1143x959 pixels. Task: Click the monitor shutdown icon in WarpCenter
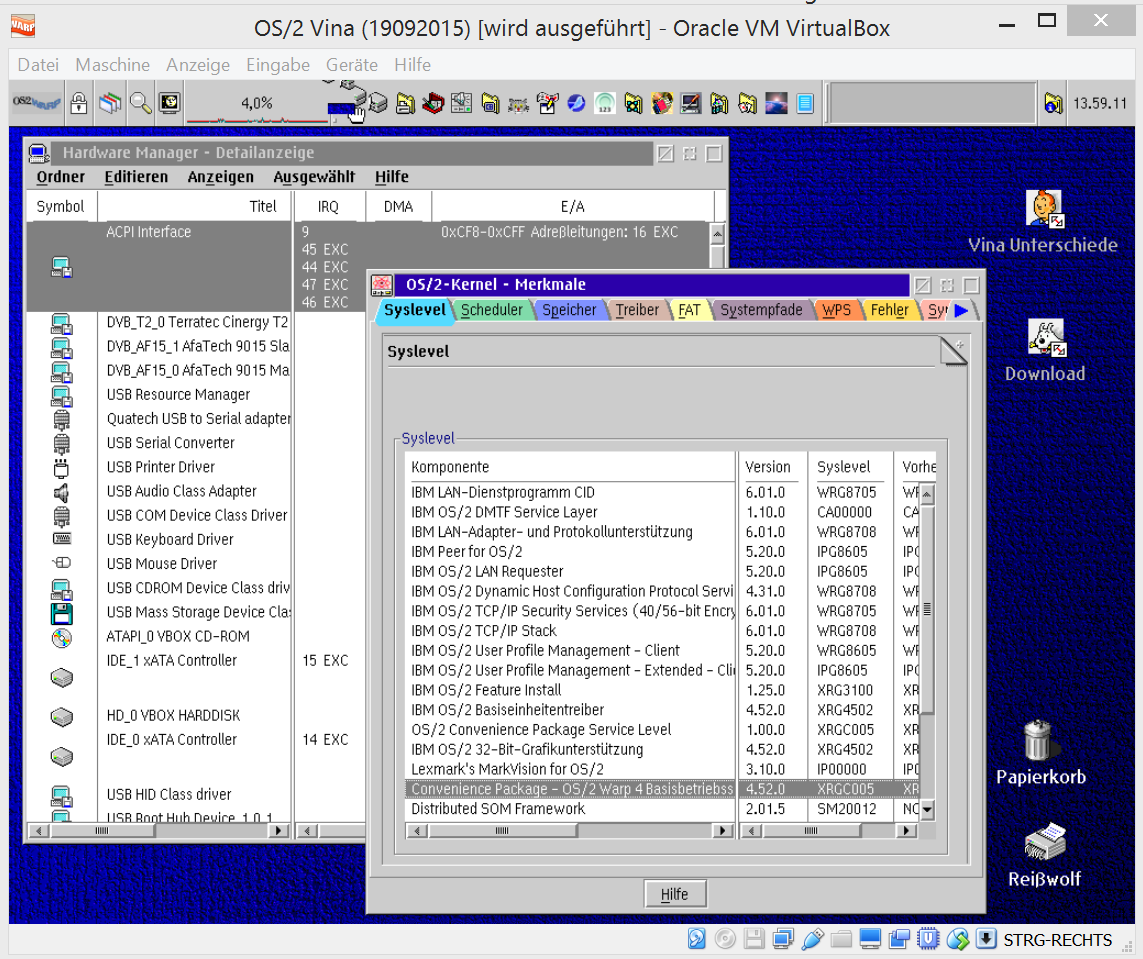tap(170, 103)
